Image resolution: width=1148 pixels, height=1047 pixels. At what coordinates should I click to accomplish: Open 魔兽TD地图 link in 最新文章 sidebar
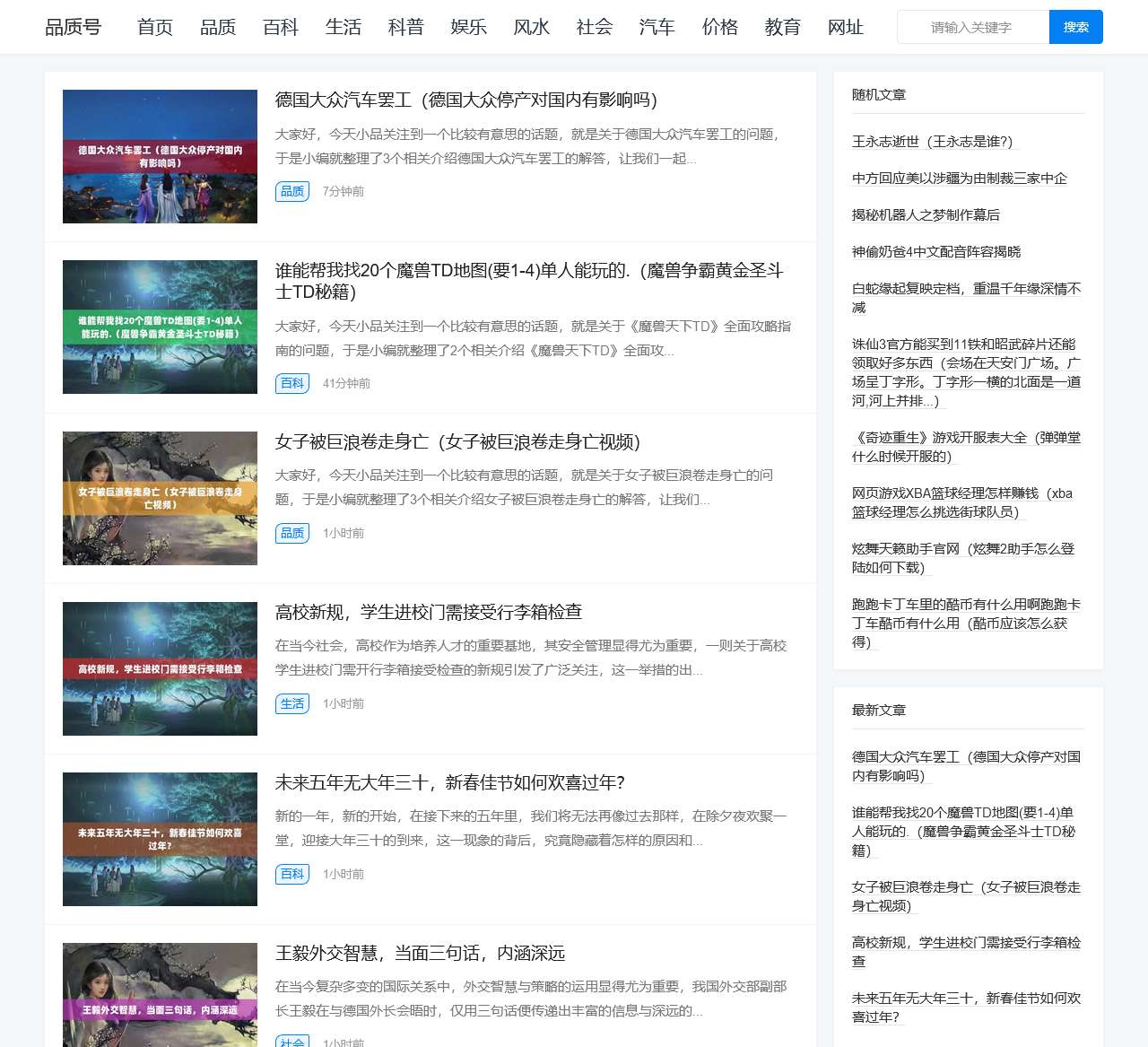964,831
